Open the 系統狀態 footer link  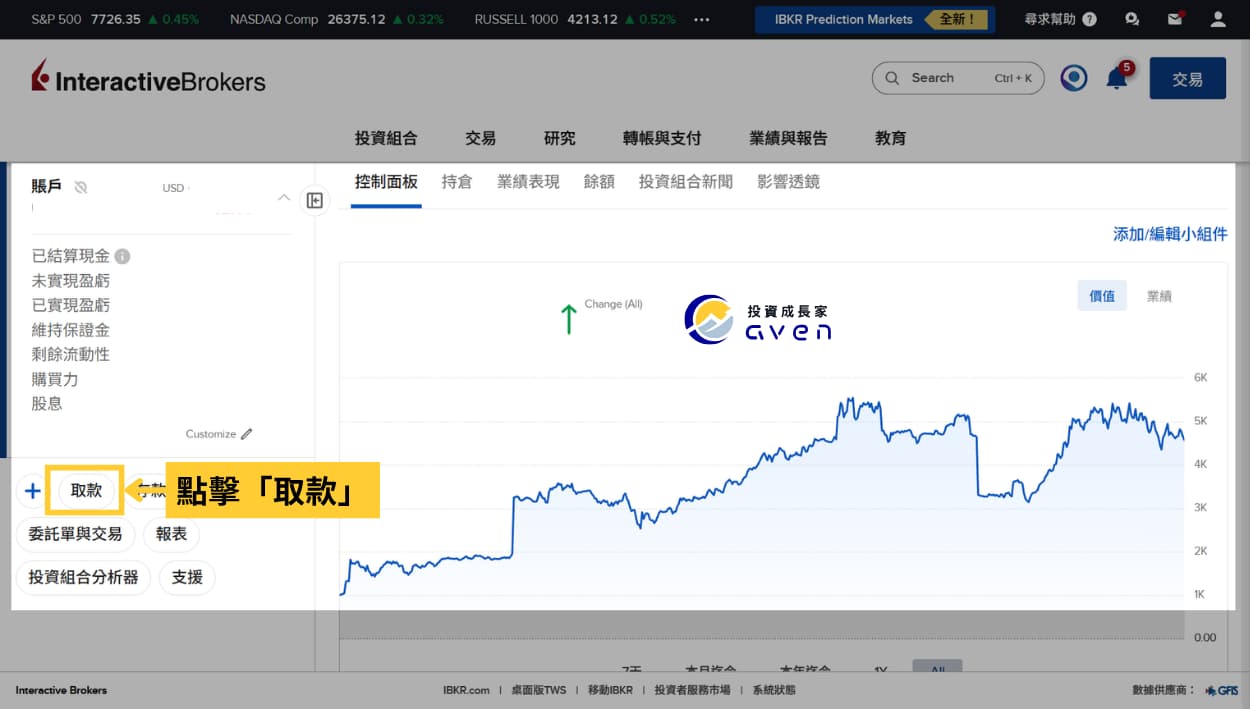[x=774, y=690]
